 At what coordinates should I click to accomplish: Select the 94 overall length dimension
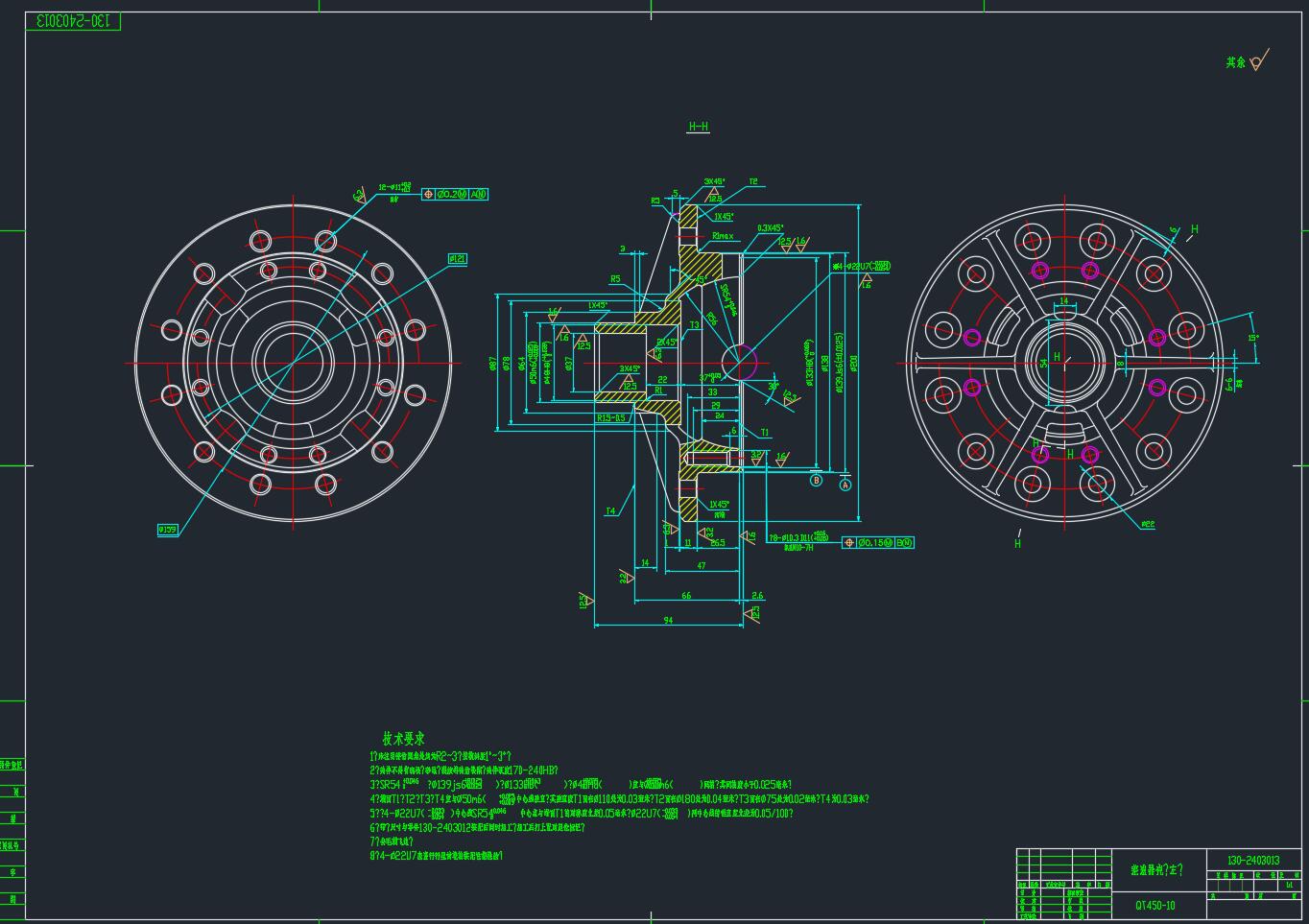coord(668,620)
